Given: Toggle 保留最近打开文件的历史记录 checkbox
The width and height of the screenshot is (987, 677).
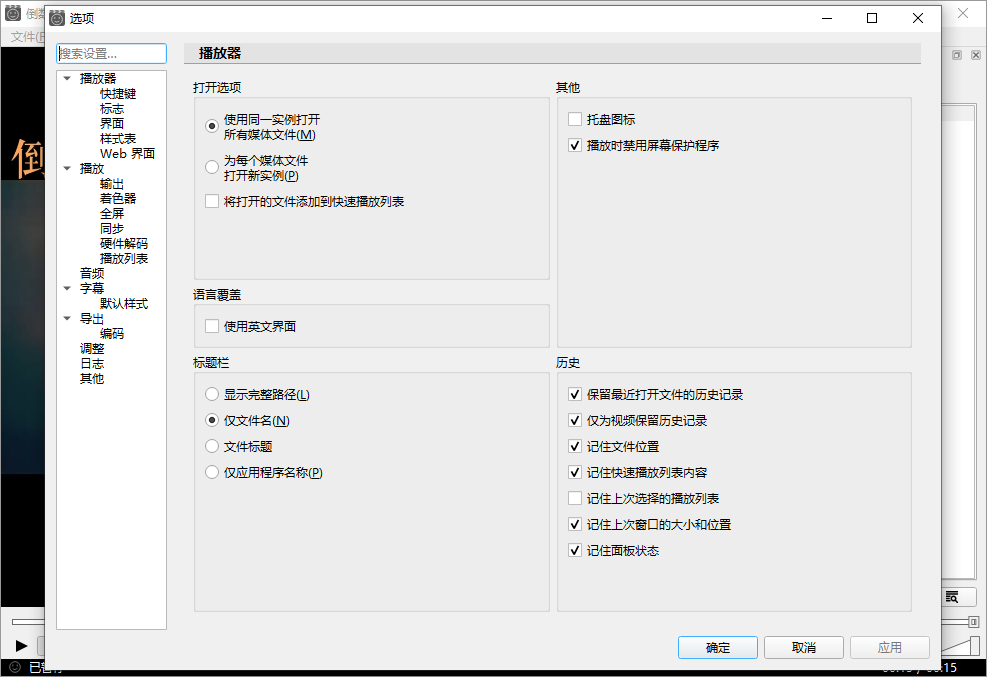Looking at the screenshot, I should [x=575, y=394].
